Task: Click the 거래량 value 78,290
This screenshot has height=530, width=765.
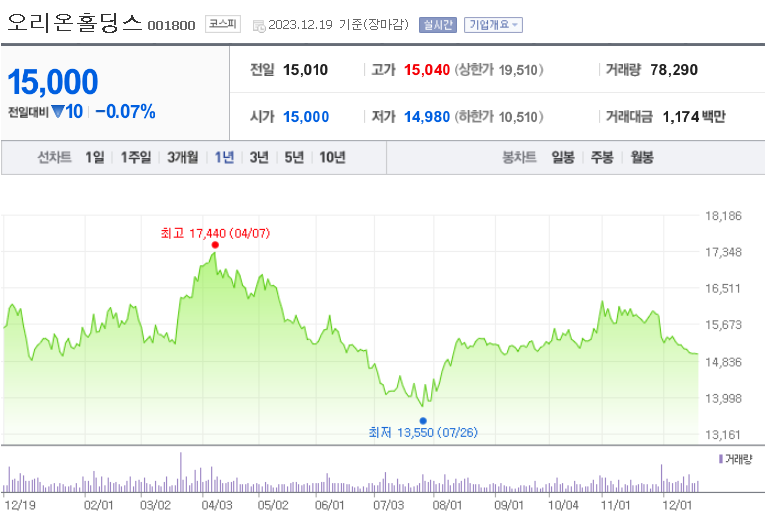Action: pyautogui.click(x=674, y=70)
